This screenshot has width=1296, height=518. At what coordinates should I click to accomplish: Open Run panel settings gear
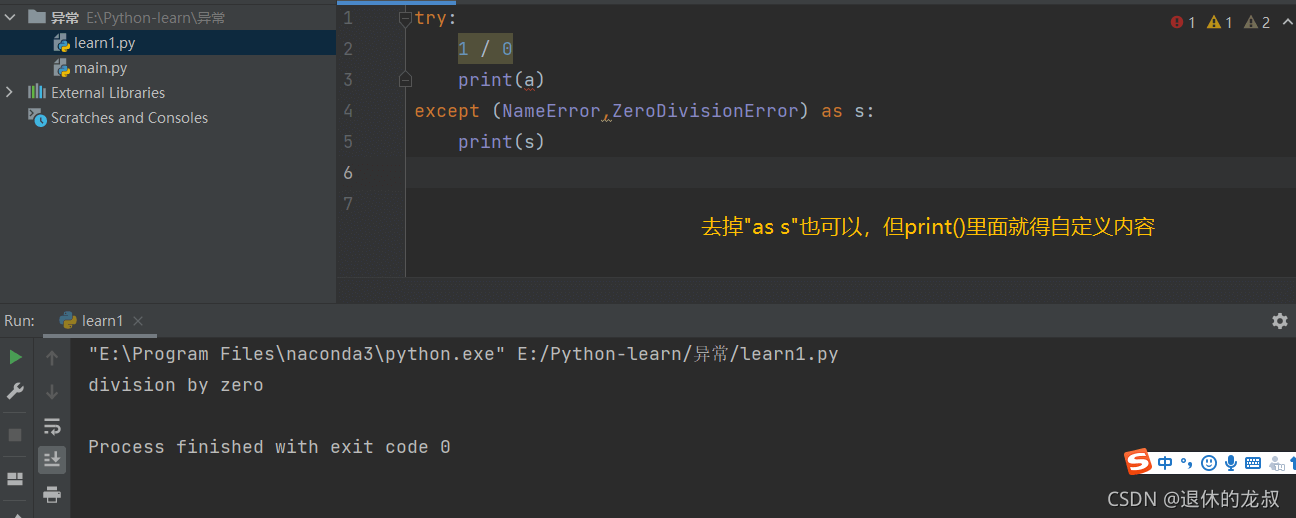[x=1279, y=321]
